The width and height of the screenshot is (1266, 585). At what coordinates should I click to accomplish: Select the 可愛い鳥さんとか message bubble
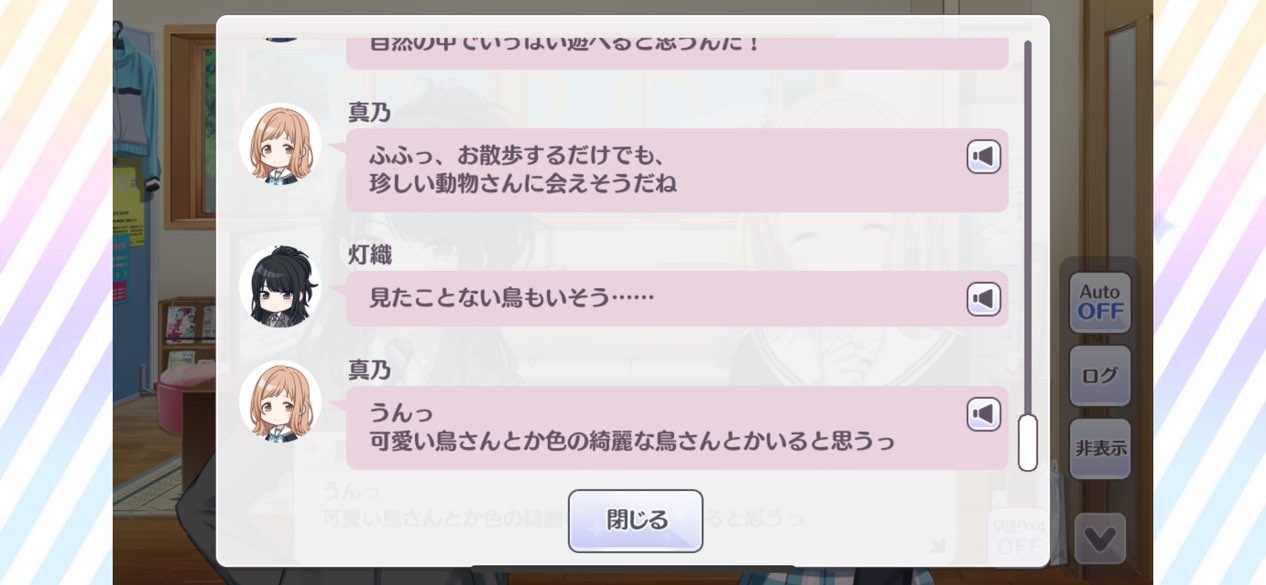(677, 428)
